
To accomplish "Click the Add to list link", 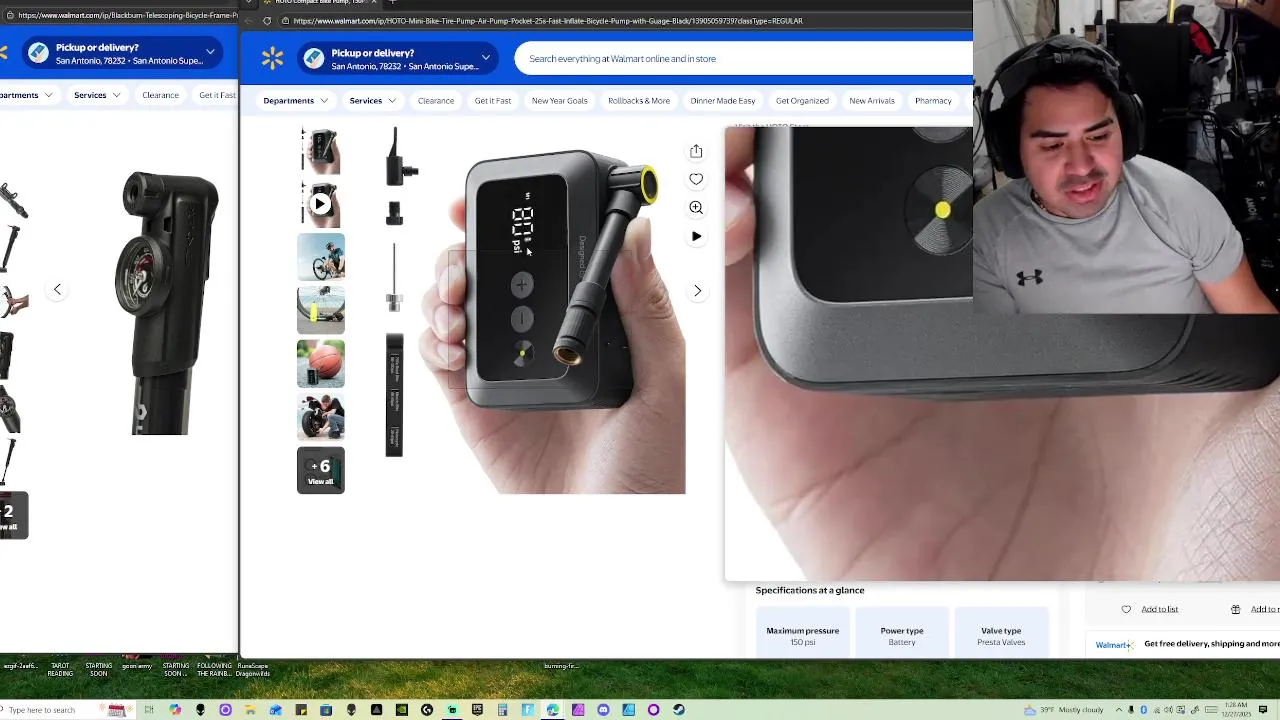I will coord(1160,609).
